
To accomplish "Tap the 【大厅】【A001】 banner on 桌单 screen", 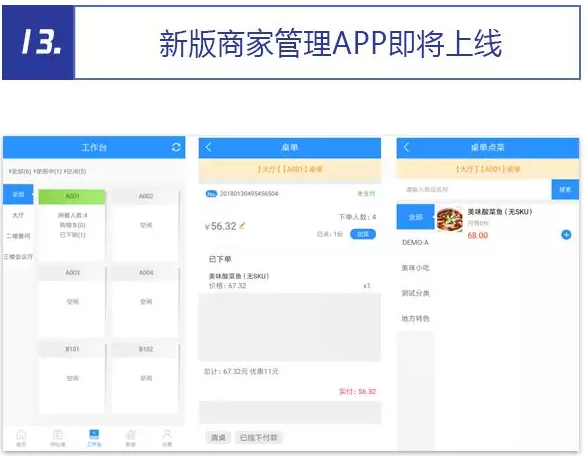I will pyautogui.click(x=289, y=169).
